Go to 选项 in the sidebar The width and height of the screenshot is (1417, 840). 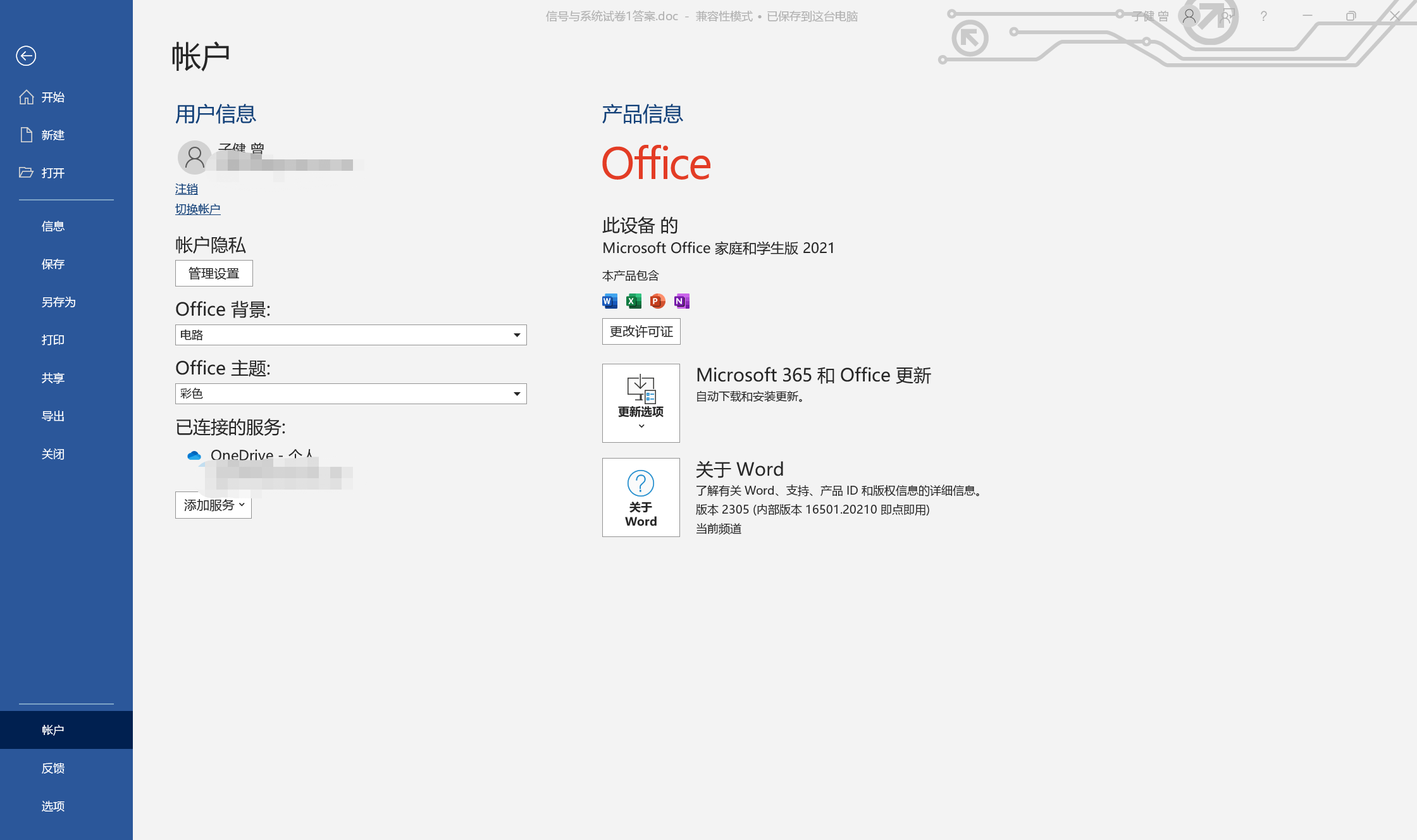pyautogui.click(x=53, y=806)
